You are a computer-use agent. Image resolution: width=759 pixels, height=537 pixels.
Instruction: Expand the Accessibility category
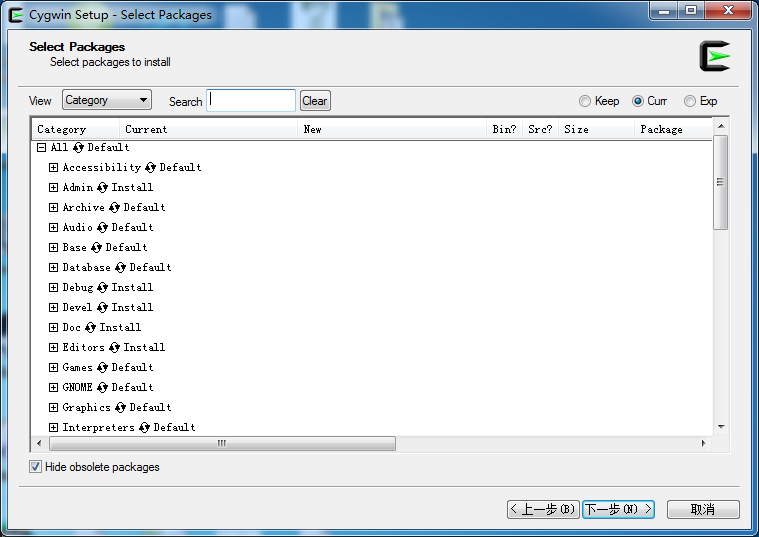[x=53, y=168]
